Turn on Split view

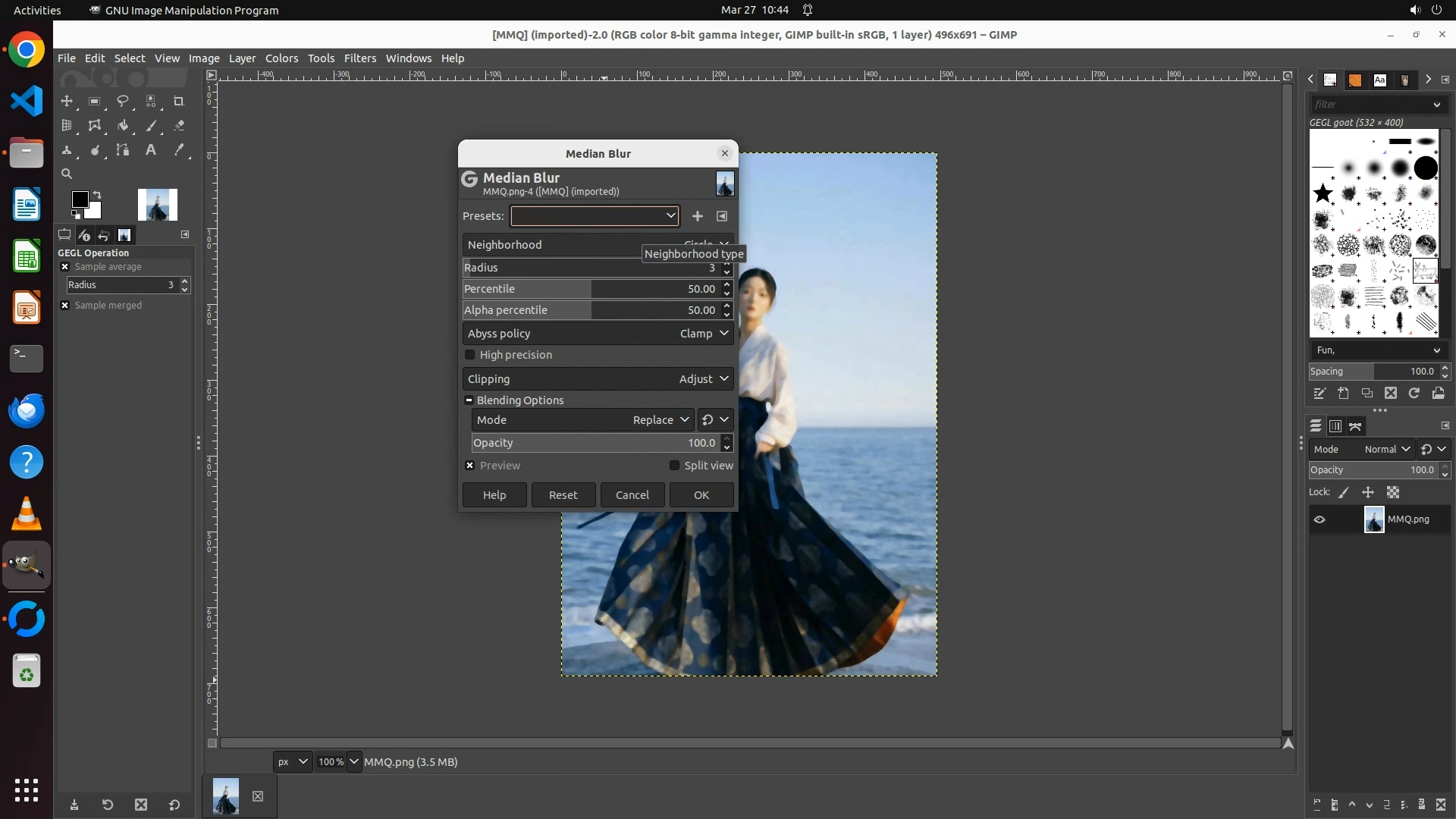[674, 466]
